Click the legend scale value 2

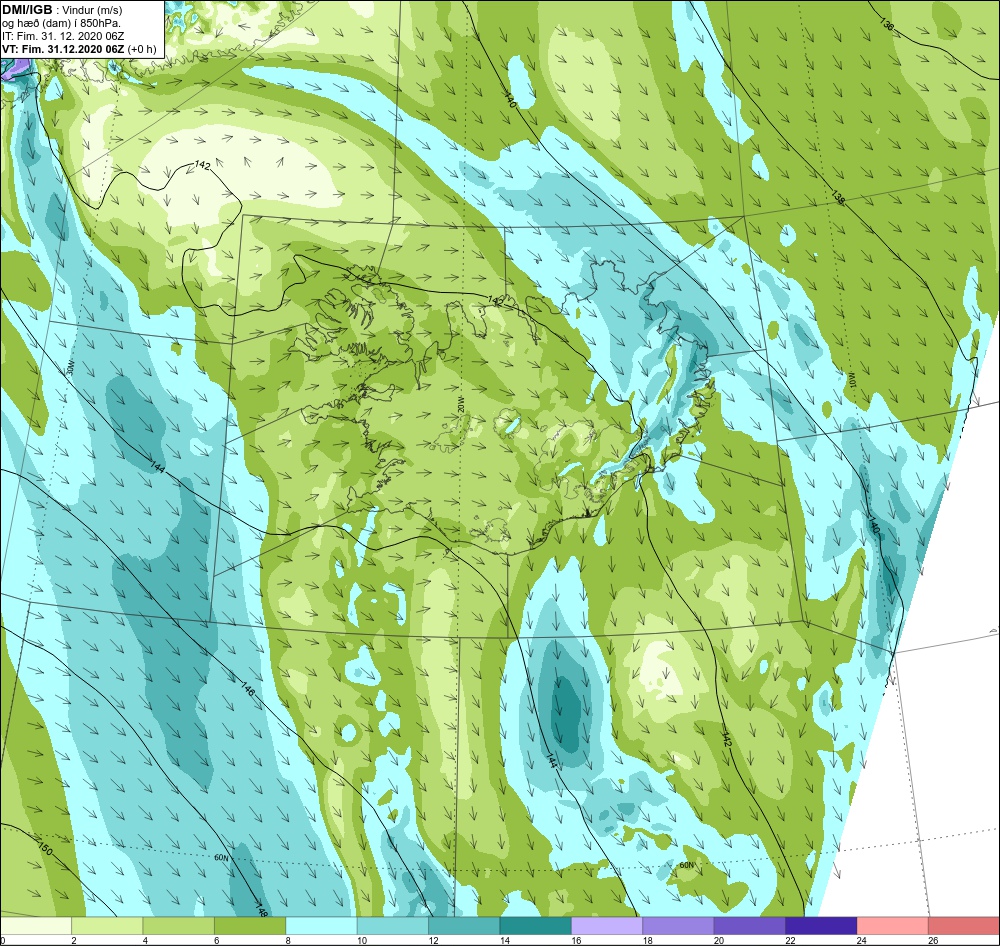(x=74, y=940)
